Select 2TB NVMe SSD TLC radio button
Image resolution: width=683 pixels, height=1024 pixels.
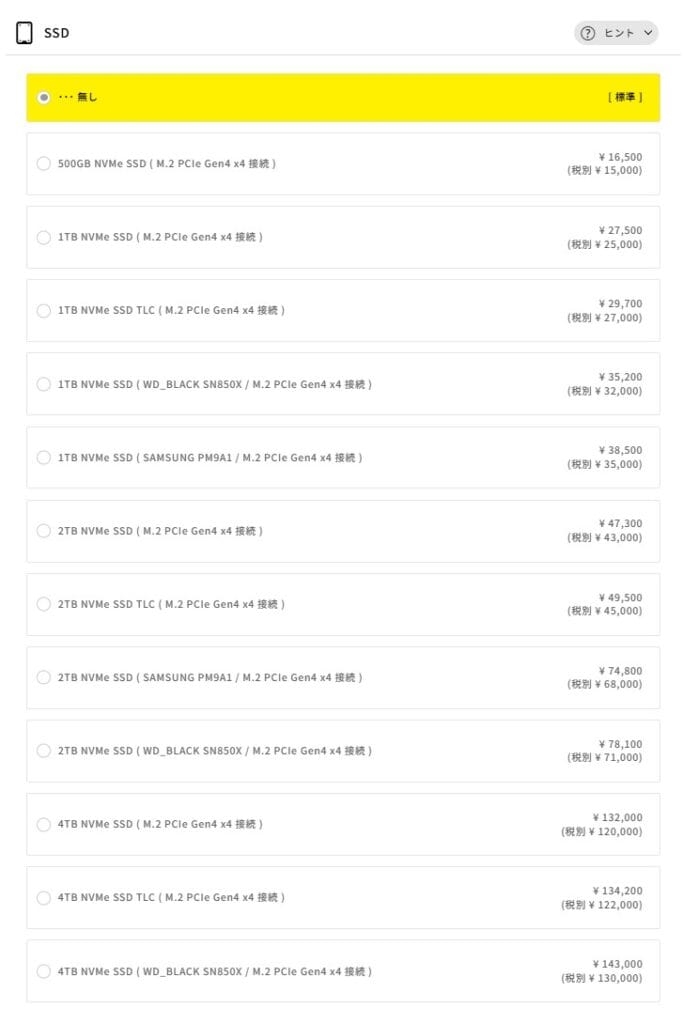44,604
